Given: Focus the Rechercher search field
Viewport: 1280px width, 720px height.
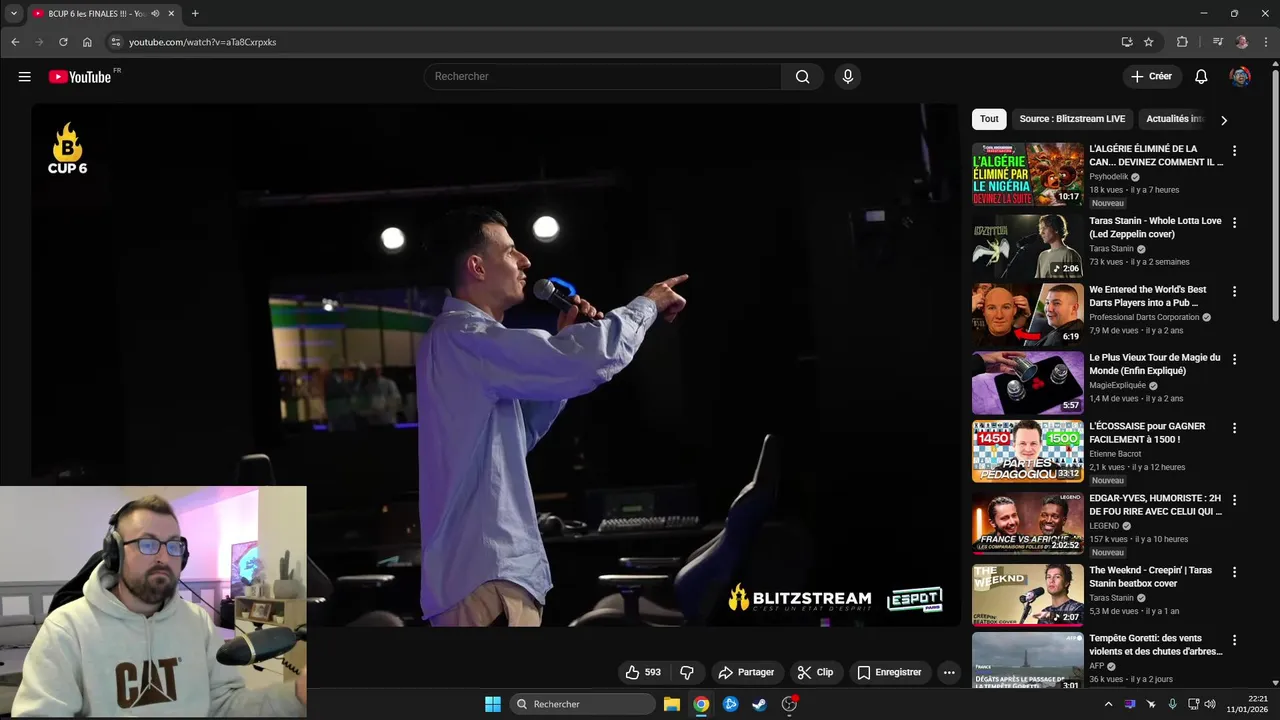Looking at the screenshot, I should pos(602,77).
